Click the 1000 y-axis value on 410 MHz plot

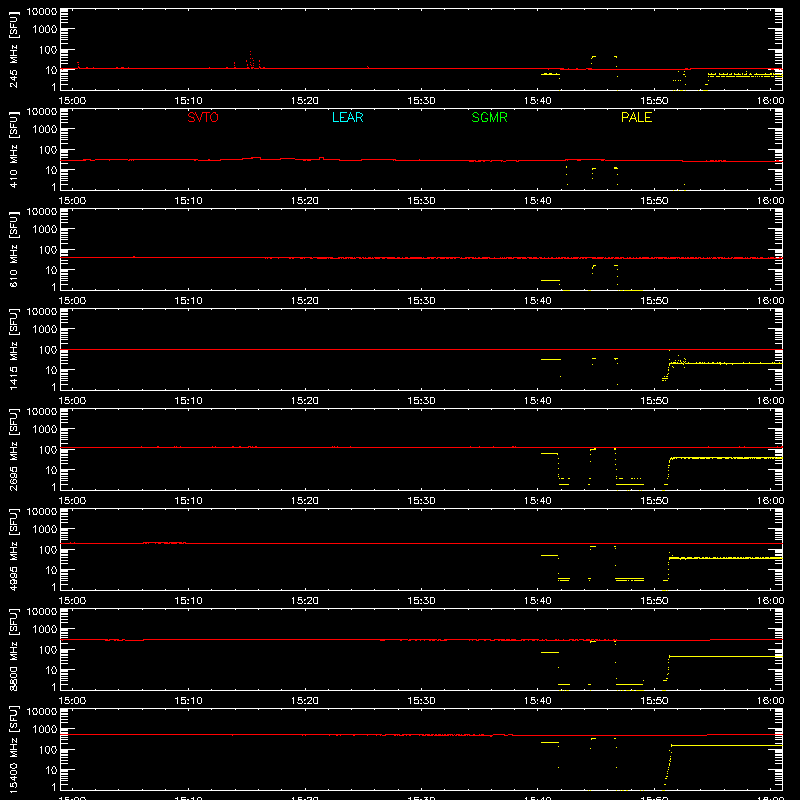click(x=45, y=130)
